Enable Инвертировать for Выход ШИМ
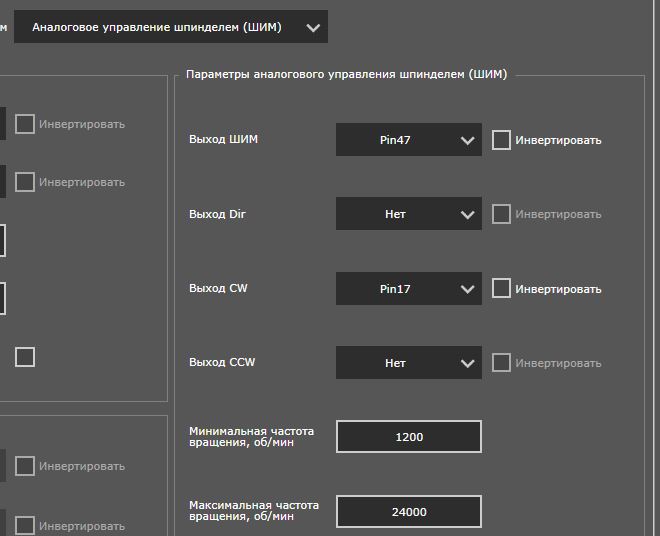This screenshot has height=536, width=660. pos(501,140)
